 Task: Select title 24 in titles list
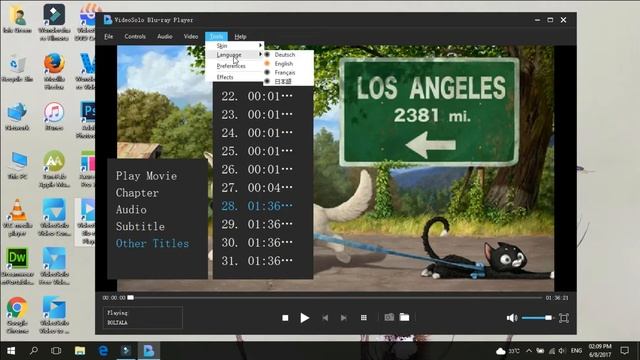257,133
